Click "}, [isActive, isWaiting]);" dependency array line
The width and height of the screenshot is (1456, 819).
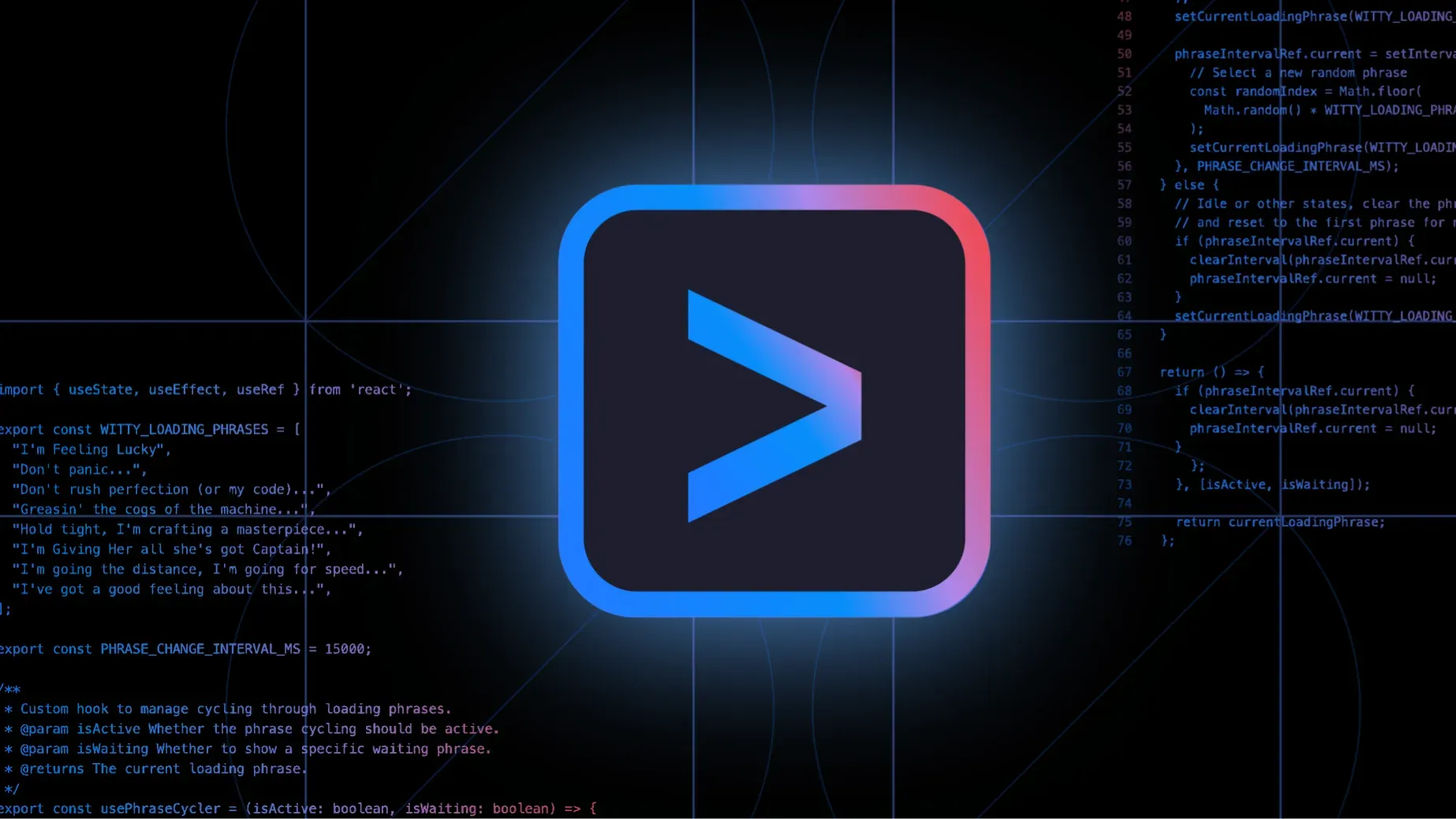click(1272, 485)
